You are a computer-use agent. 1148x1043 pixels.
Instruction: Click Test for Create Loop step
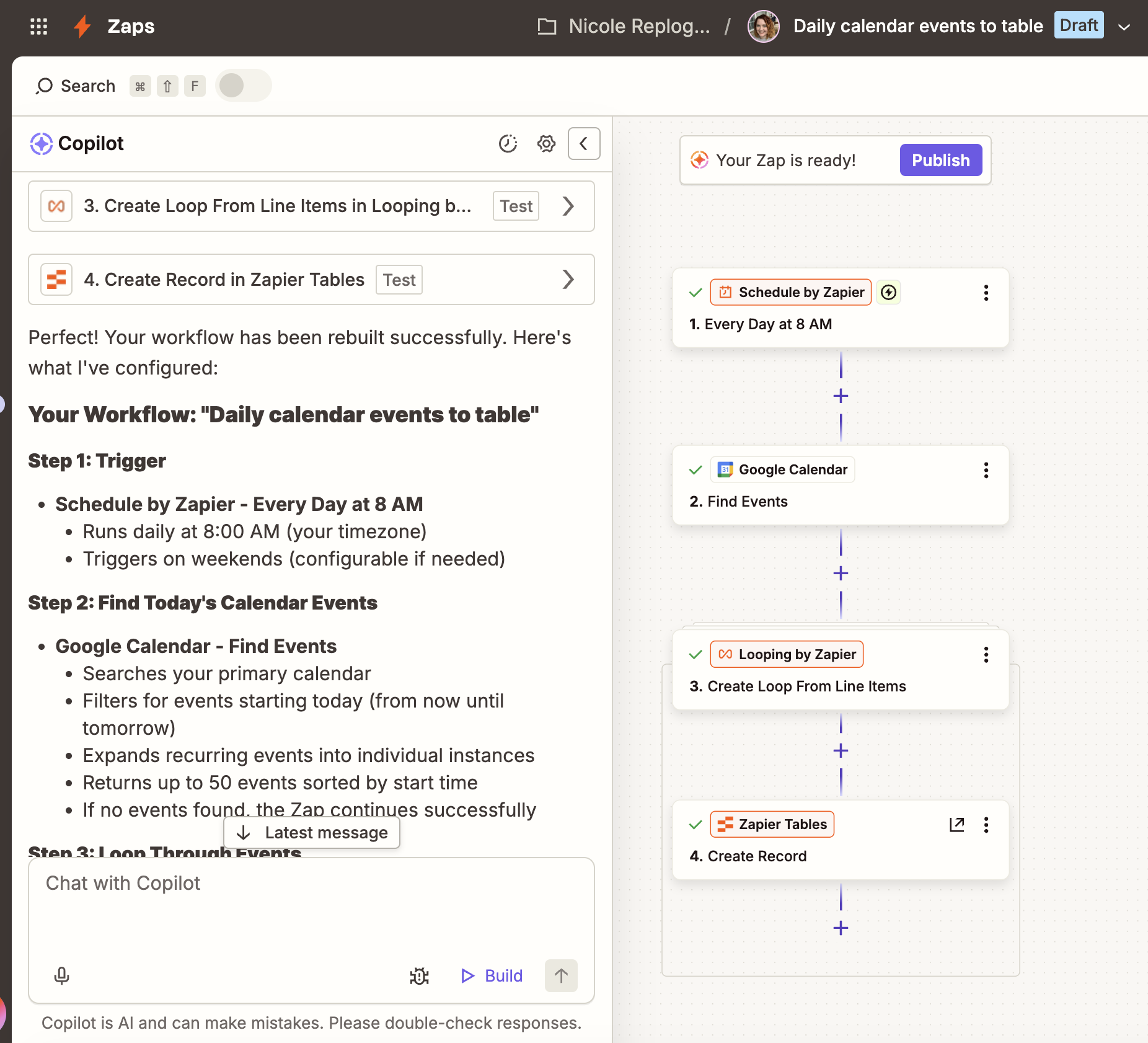tap(516, 206)
